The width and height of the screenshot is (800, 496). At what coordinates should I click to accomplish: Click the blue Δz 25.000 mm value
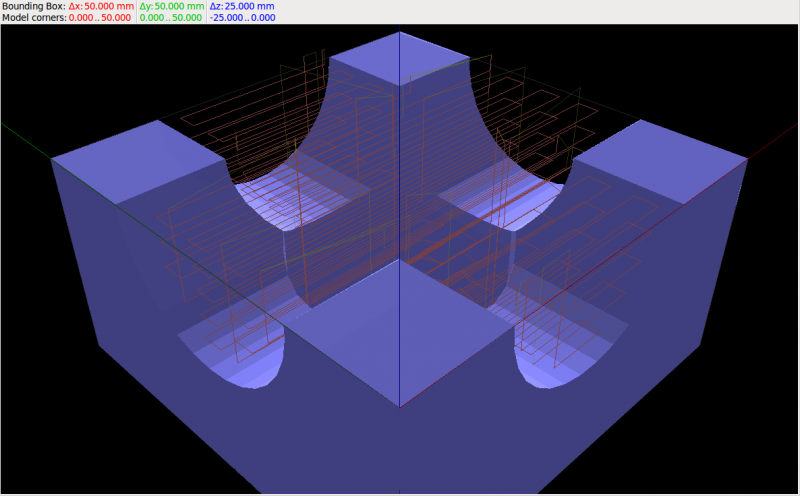(x=240, y=6)
